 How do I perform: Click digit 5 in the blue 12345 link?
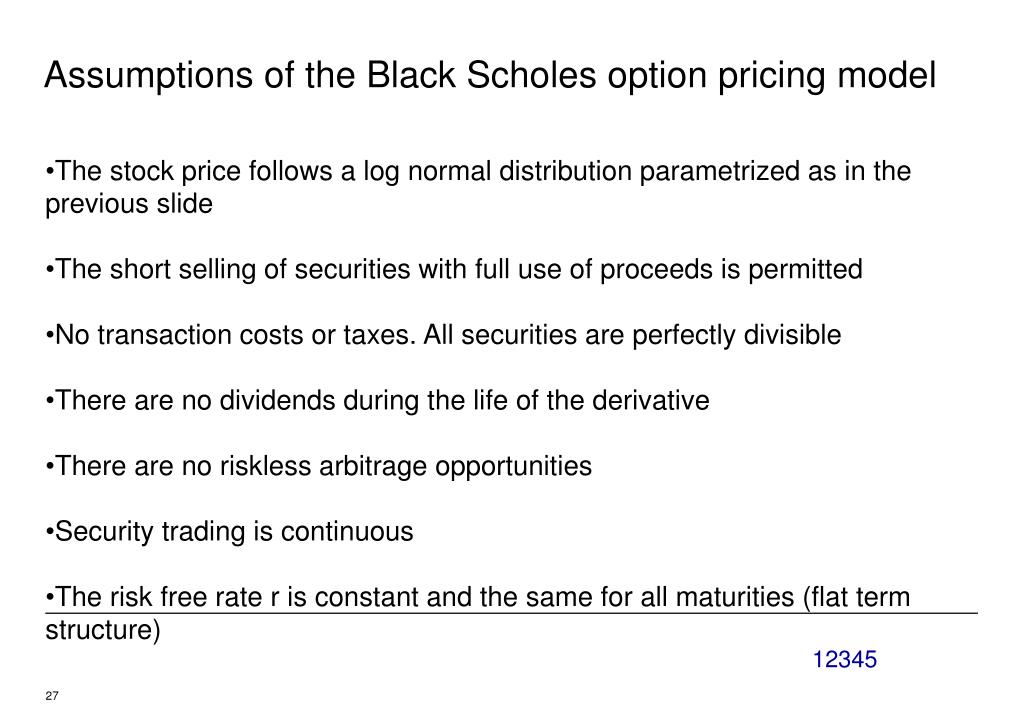(x=870, y=660)
